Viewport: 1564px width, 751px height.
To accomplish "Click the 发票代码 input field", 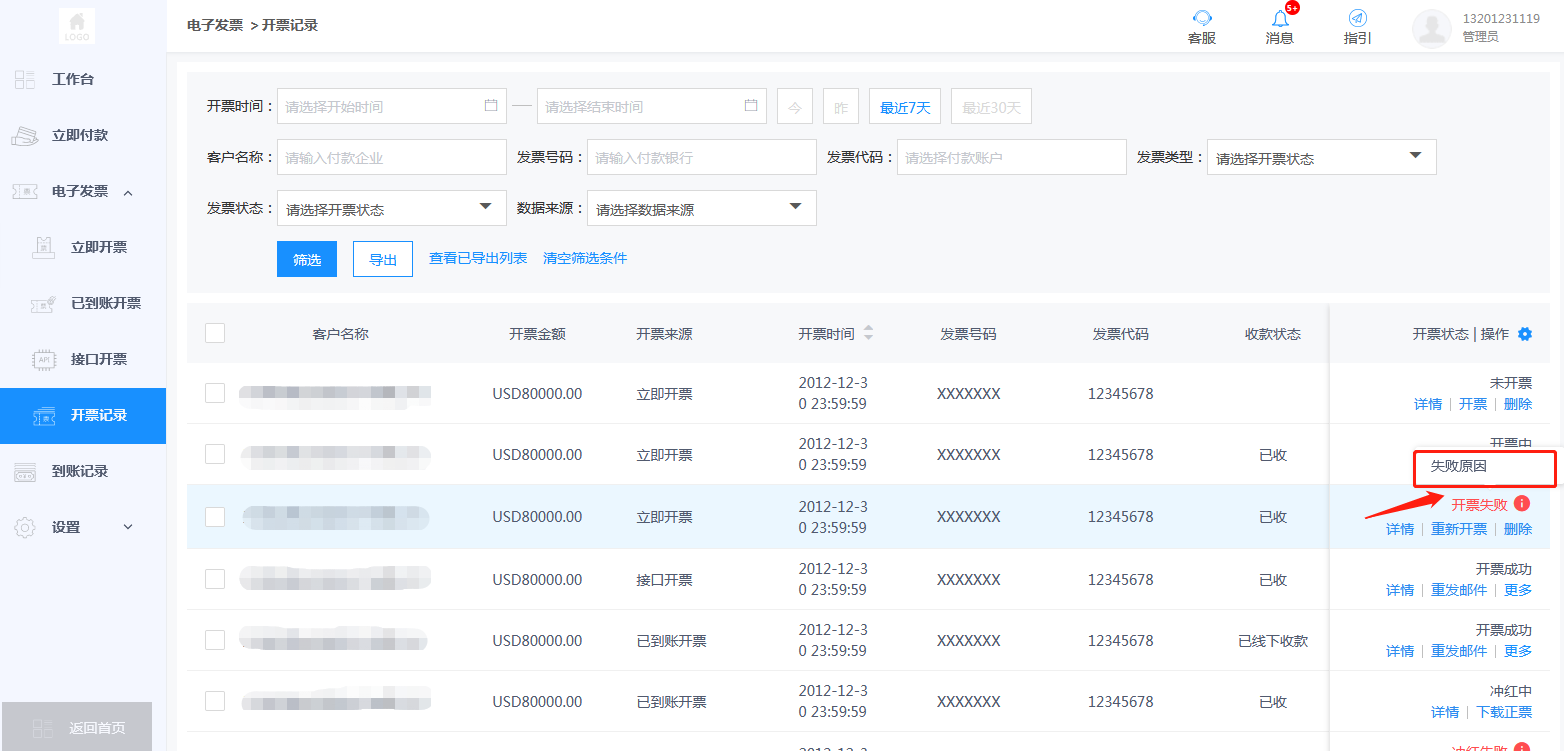I will coord(1012,157).
